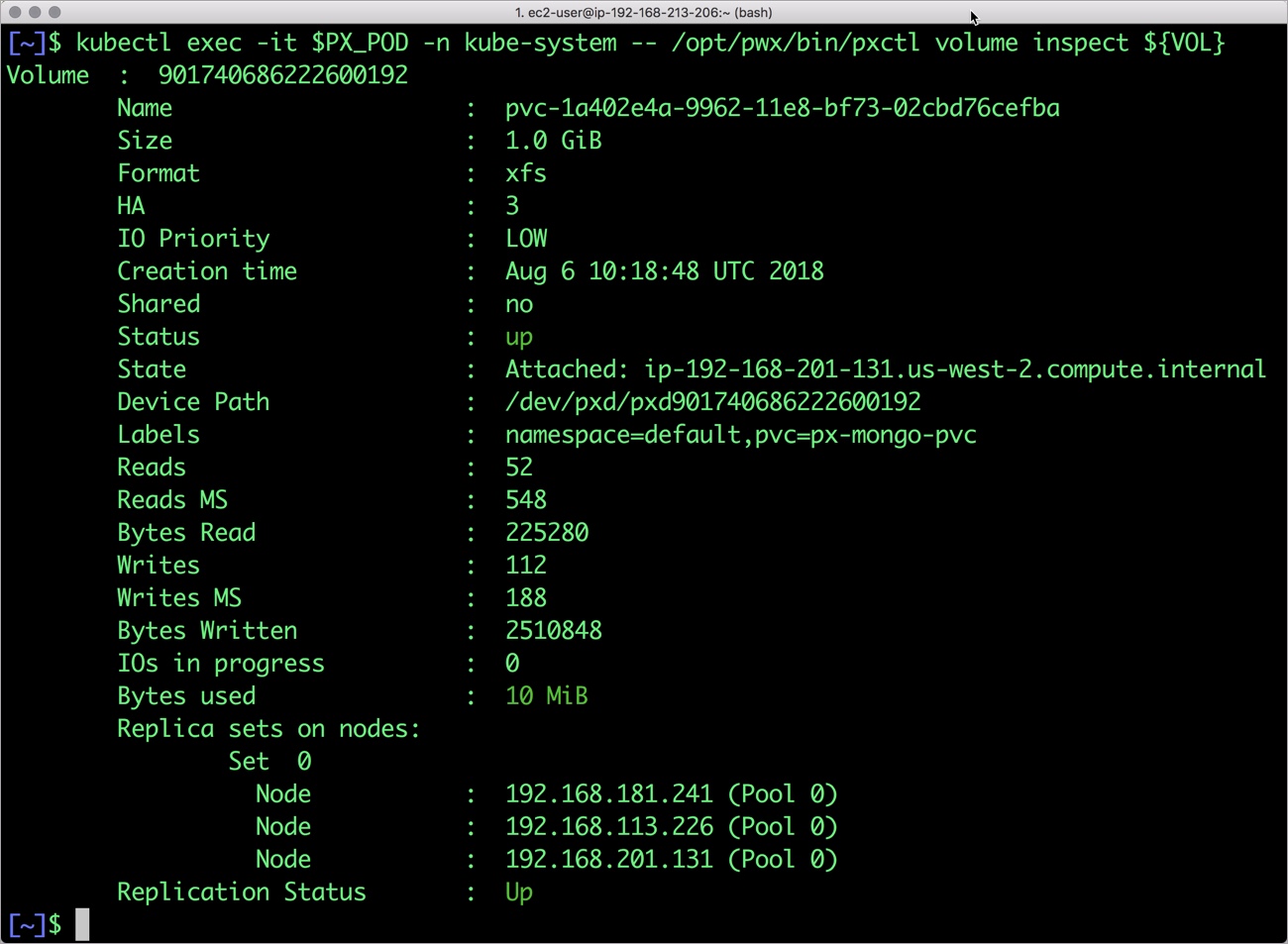This screenshot has height=944, width=1288.
Task: Click node IP 192.168.113.226
Action: pos(608,827)
